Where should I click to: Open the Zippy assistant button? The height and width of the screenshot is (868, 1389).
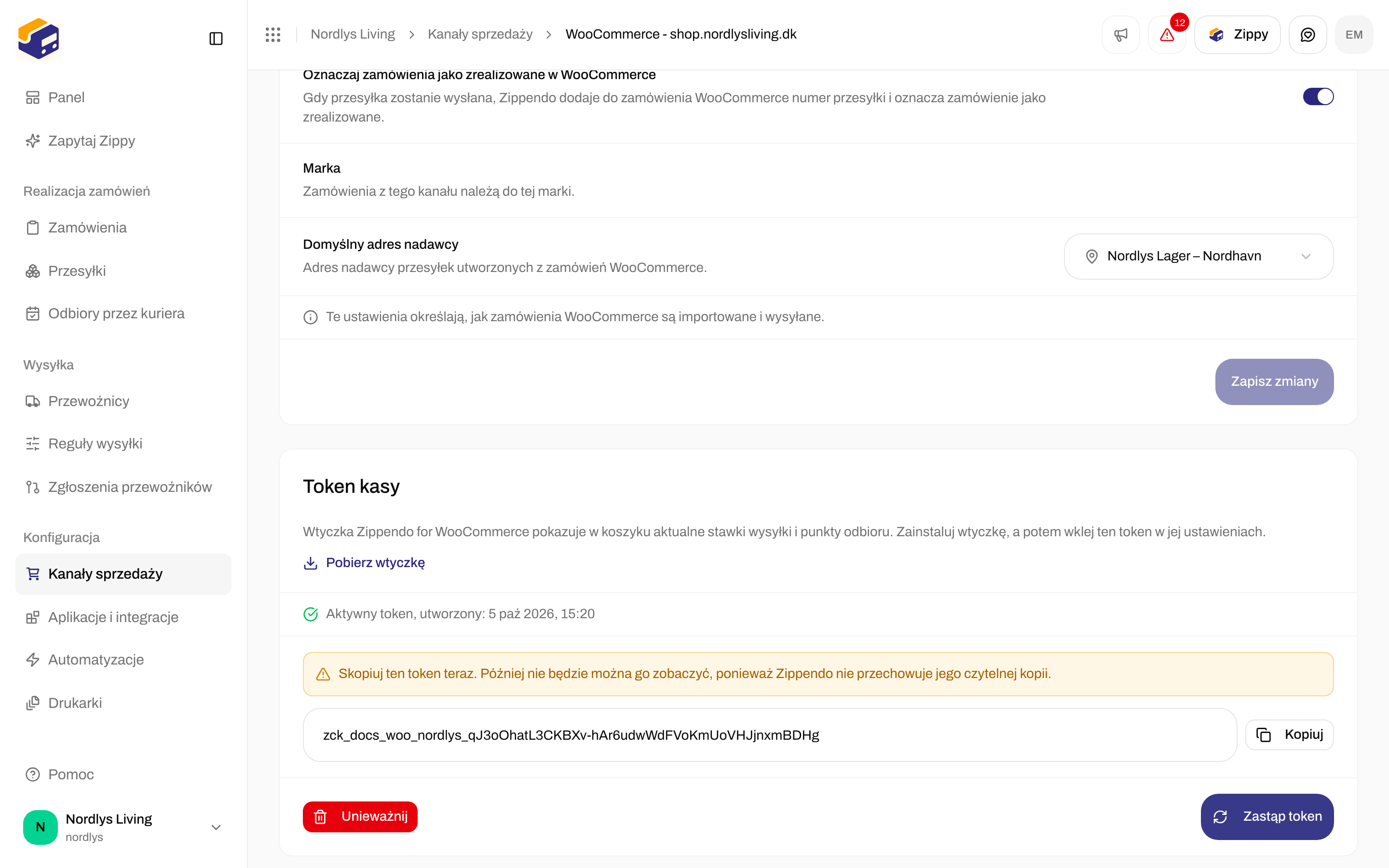pos(1237,35)
